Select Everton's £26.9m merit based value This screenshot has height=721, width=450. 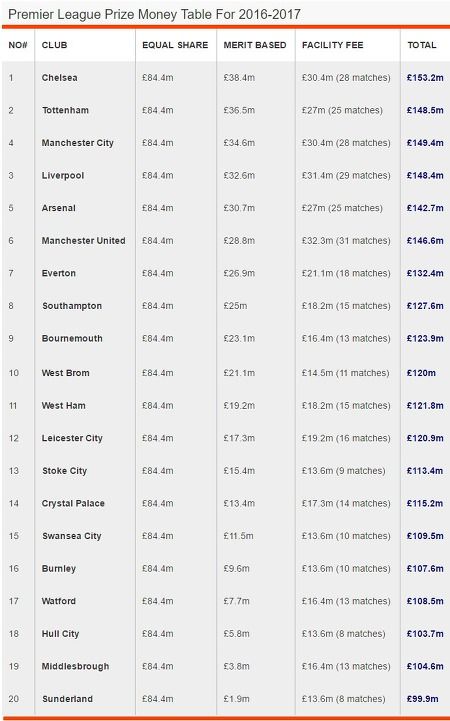click(x=239, y=274)
